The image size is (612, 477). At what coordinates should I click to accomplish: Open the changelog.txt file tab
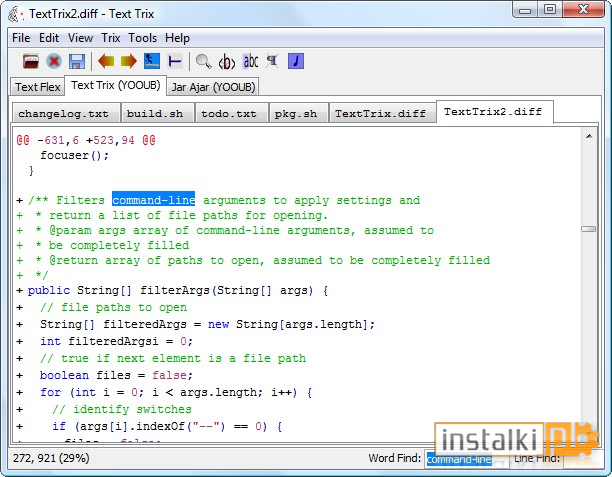tap(66, 113)
